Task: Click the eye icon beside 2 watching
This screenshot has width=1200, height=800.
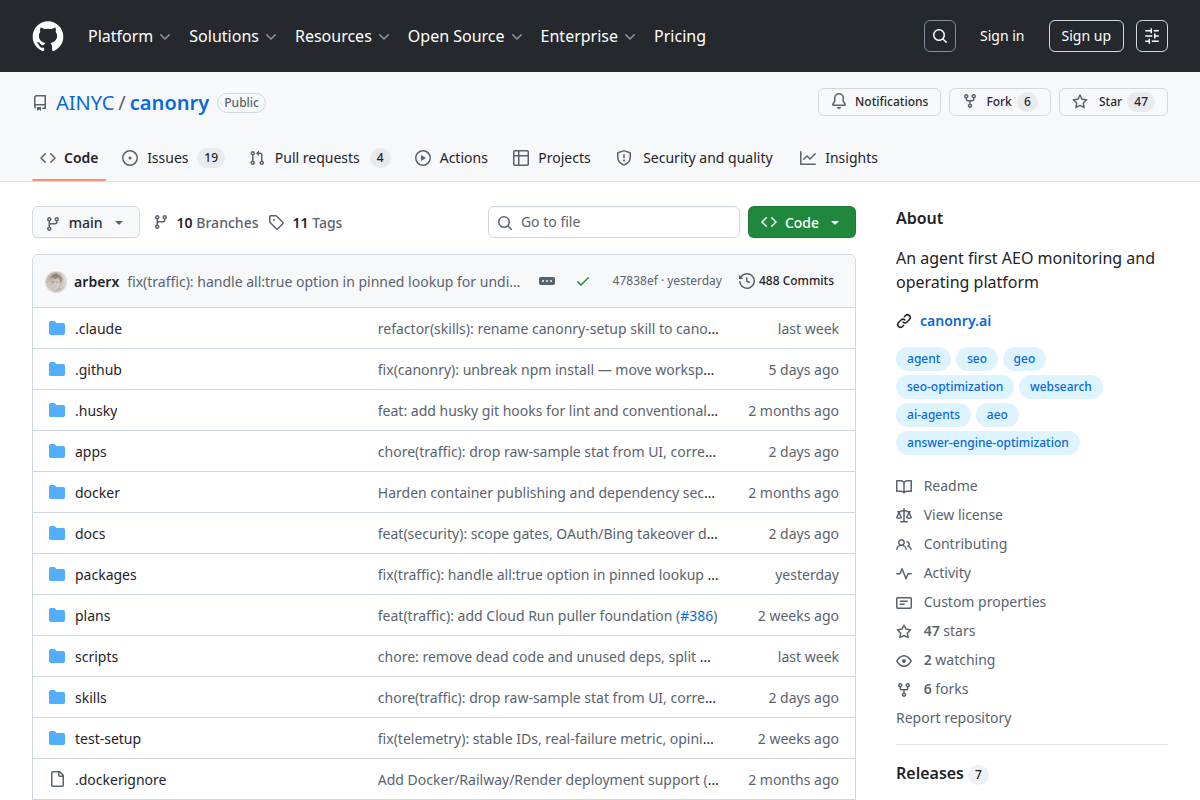Action: tap(904, 660)
